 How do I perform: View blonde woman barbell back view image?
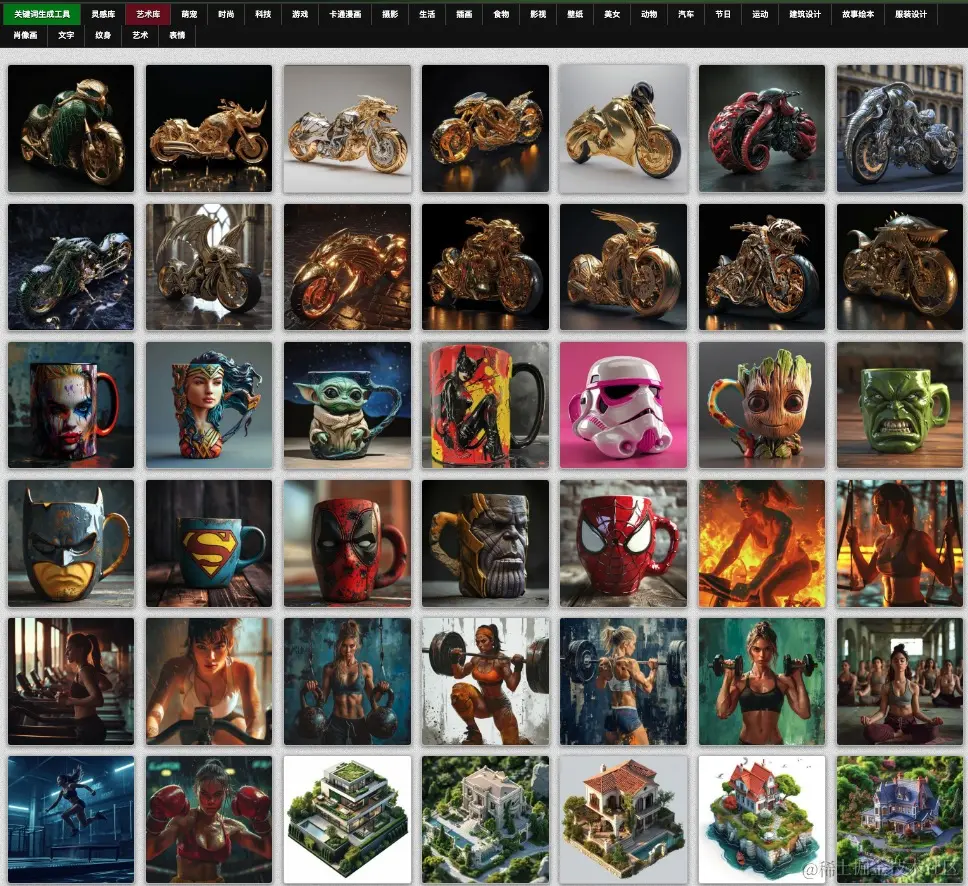pyautogui.click(x=624, y=682)
